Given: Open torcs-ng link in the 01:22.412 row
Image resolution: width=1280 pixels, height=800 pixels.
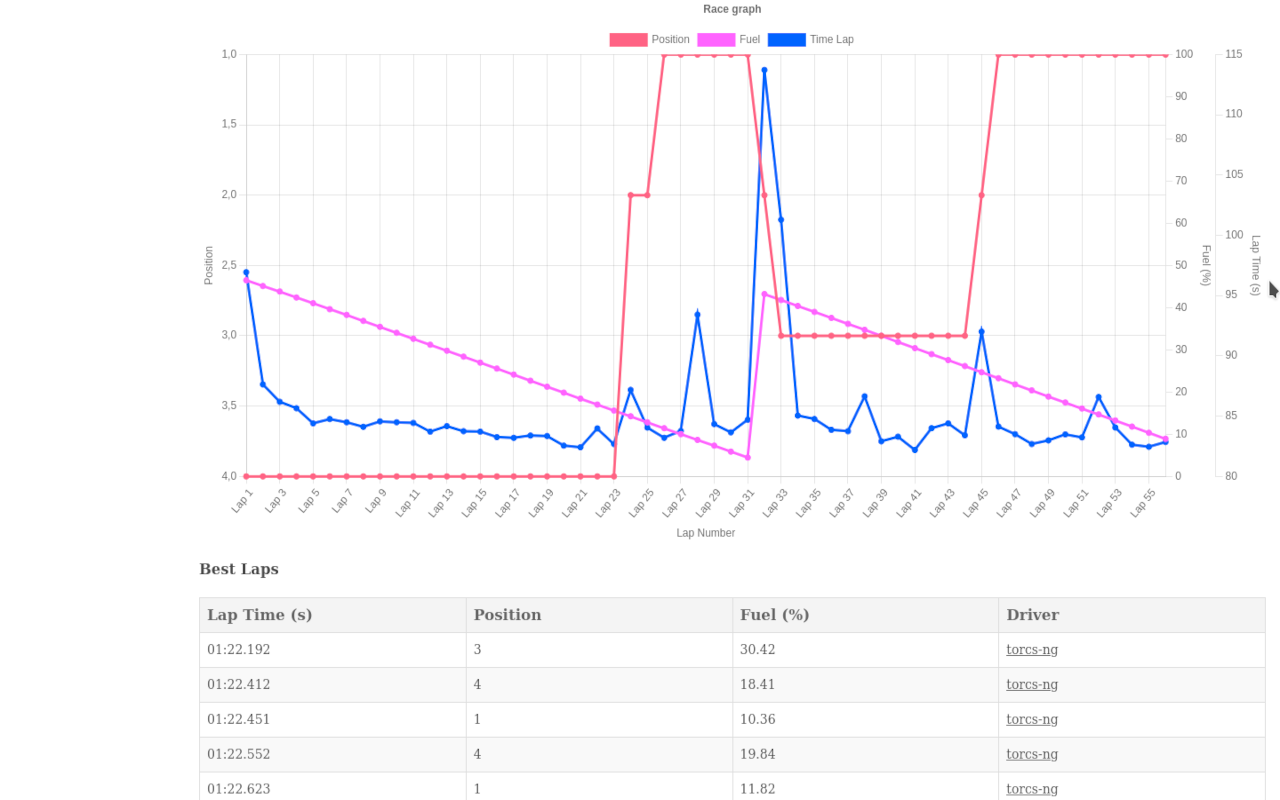Looking at the screenshot, I should click(x=1032, y=685).
